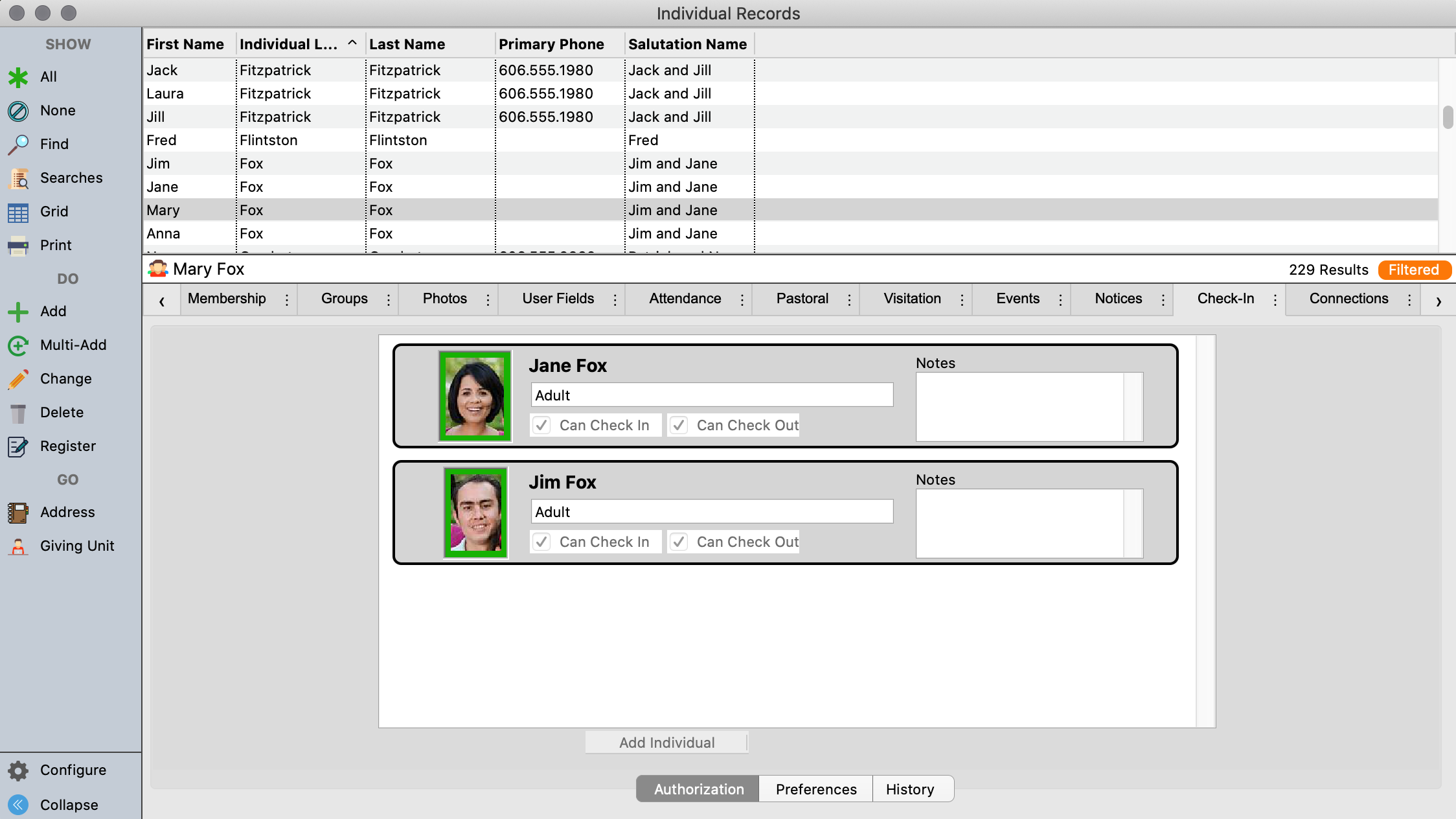Switch to the Attendance tab
Screen dimensions: 1456x819
click(685, 299)
